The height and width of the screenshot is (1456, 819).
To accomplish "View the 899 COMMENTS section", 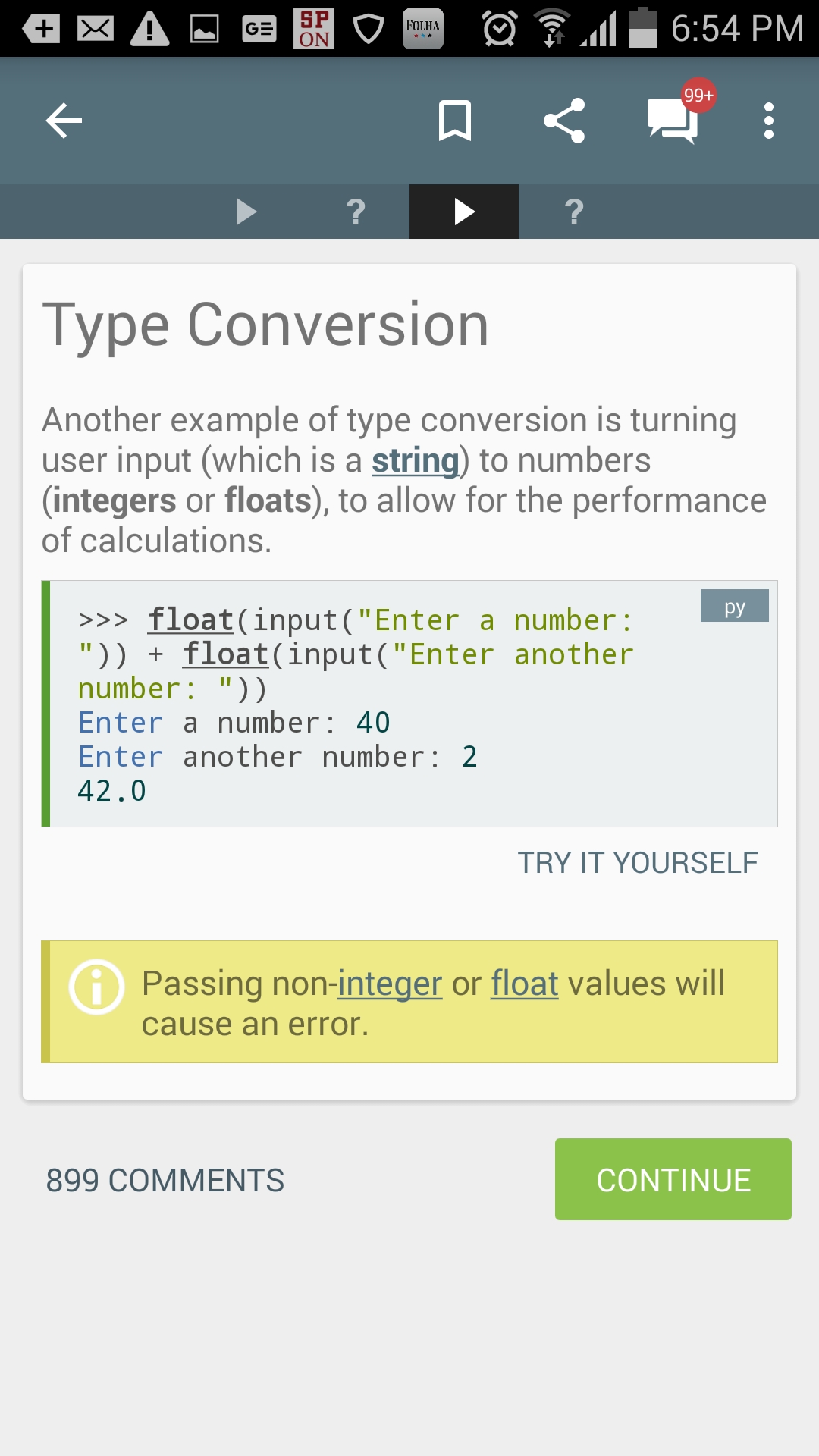I will (165, 1181).
